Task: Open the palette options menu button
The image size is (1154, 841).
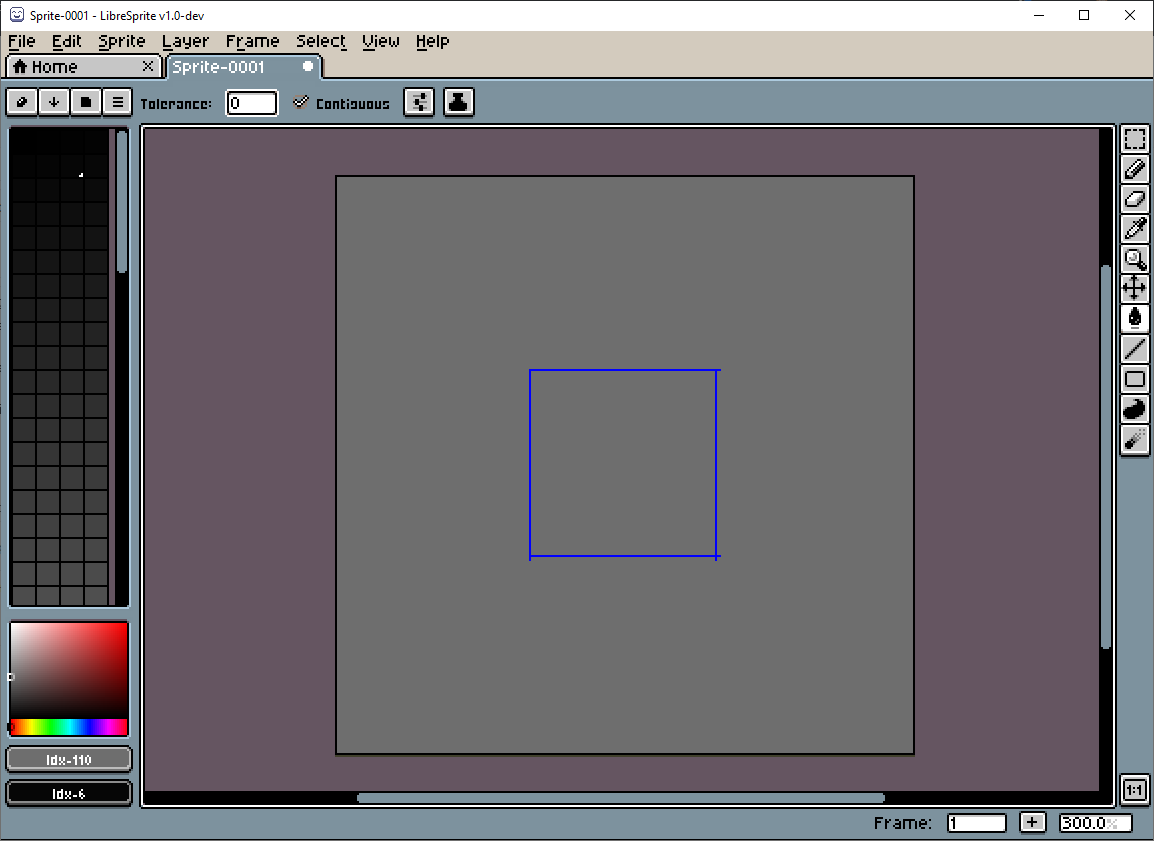Action: pyautogui.click(x=118, y=102)
